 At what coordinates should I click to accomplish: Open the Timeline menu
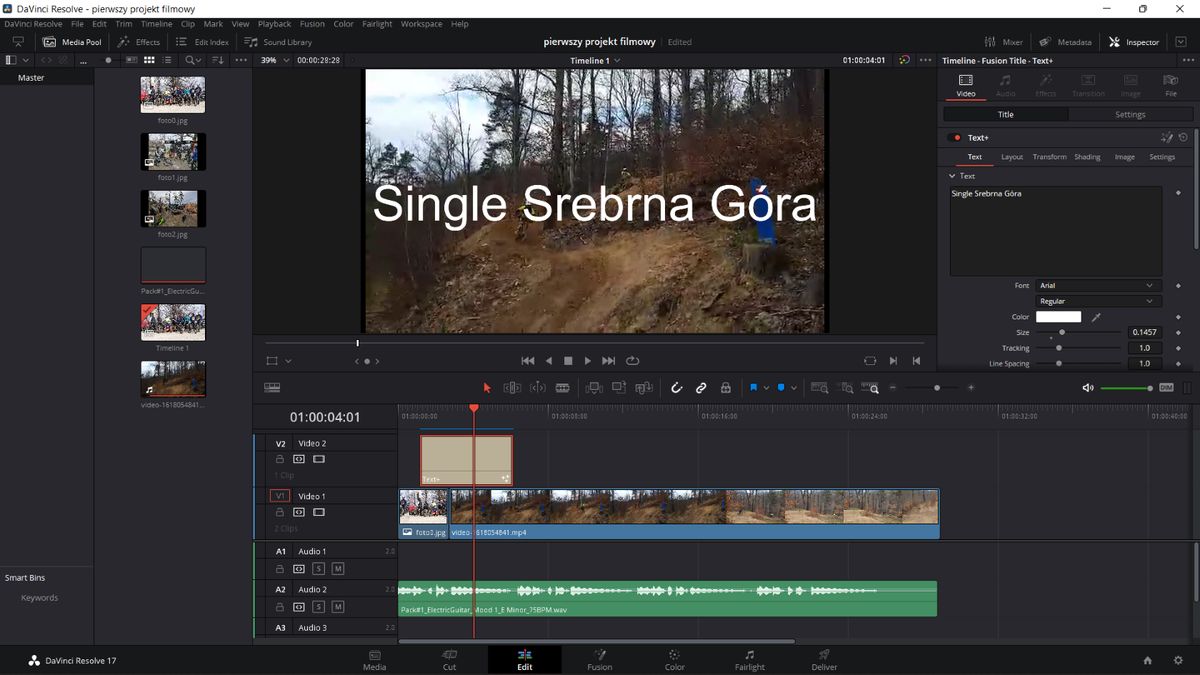[157, 23]
